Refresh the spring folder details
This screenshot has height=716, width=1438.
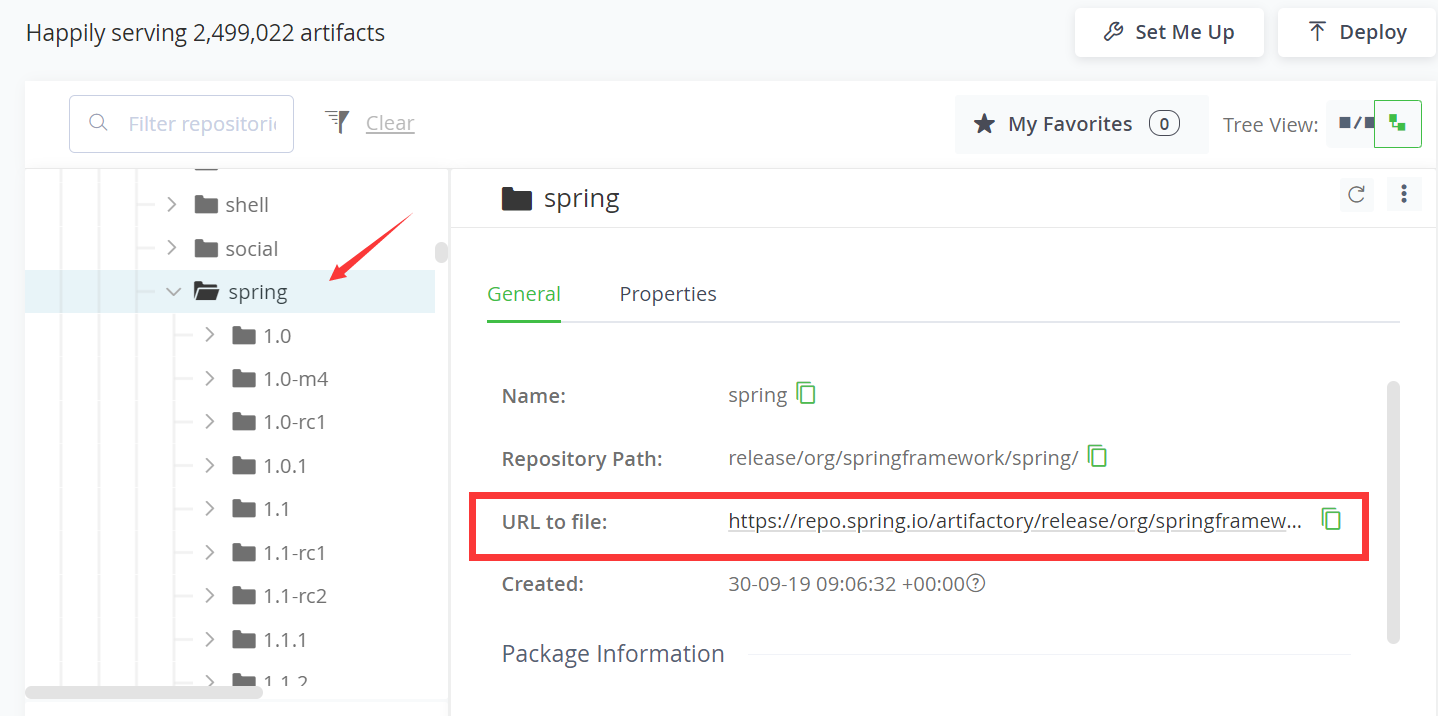click(x=1356, y=194)
